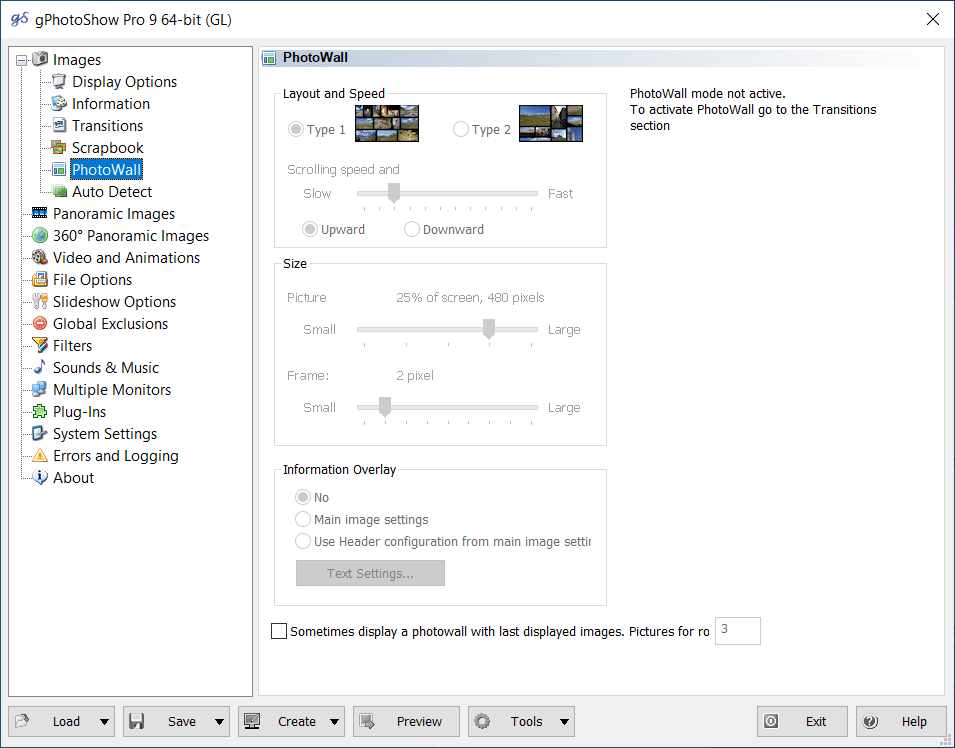This screenshot has height=748, width=955.
Task: Click the 360° Panoramic Images globe icon
Action: [x=40, y=235]
